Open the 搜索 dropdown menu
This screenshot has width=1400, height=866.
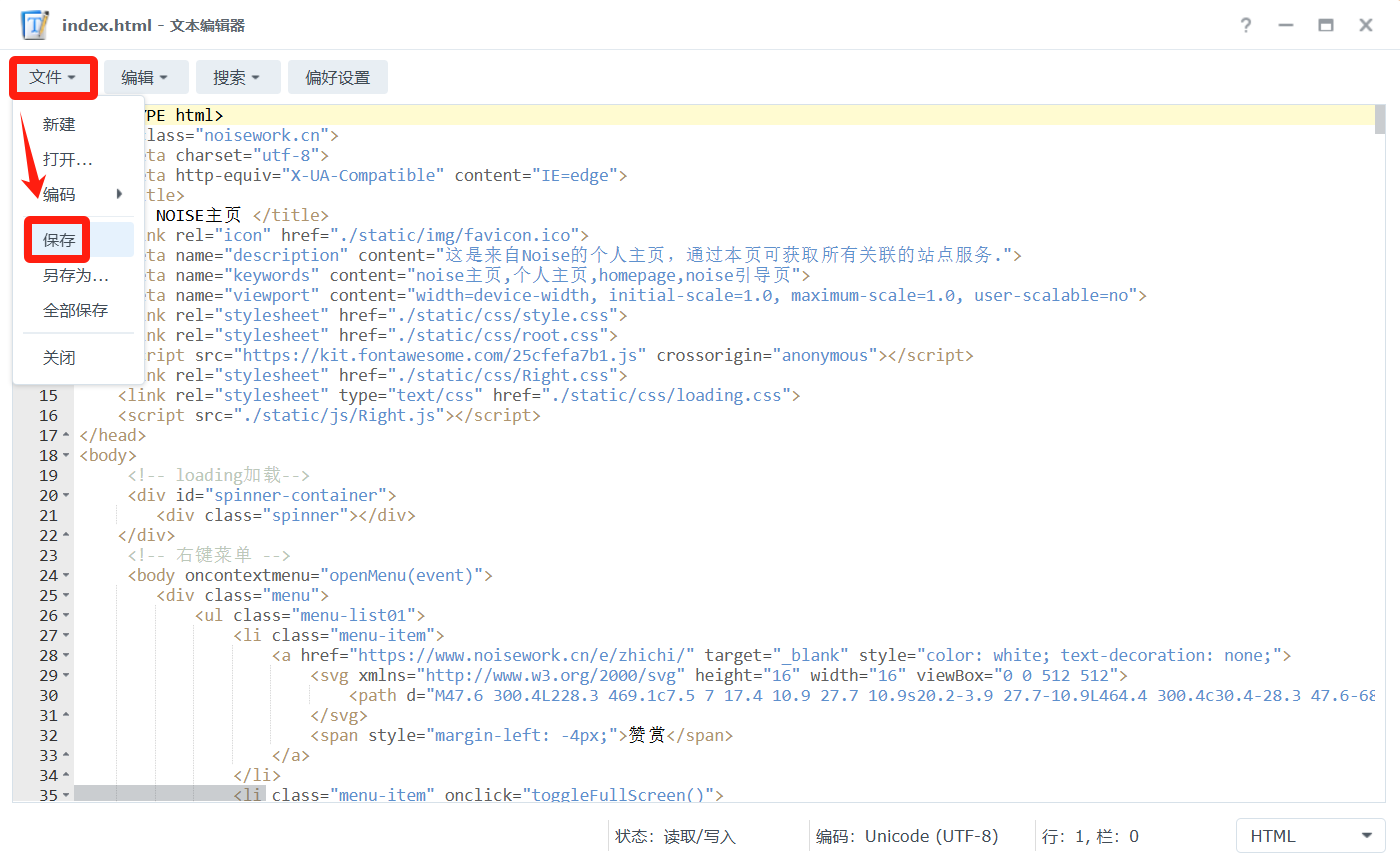[236, 77]
